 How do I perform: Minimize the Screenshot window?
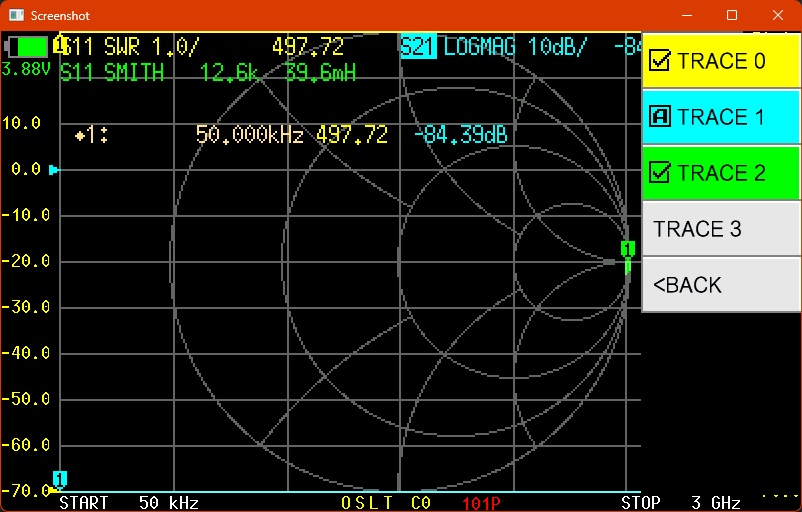coord(686,16)
